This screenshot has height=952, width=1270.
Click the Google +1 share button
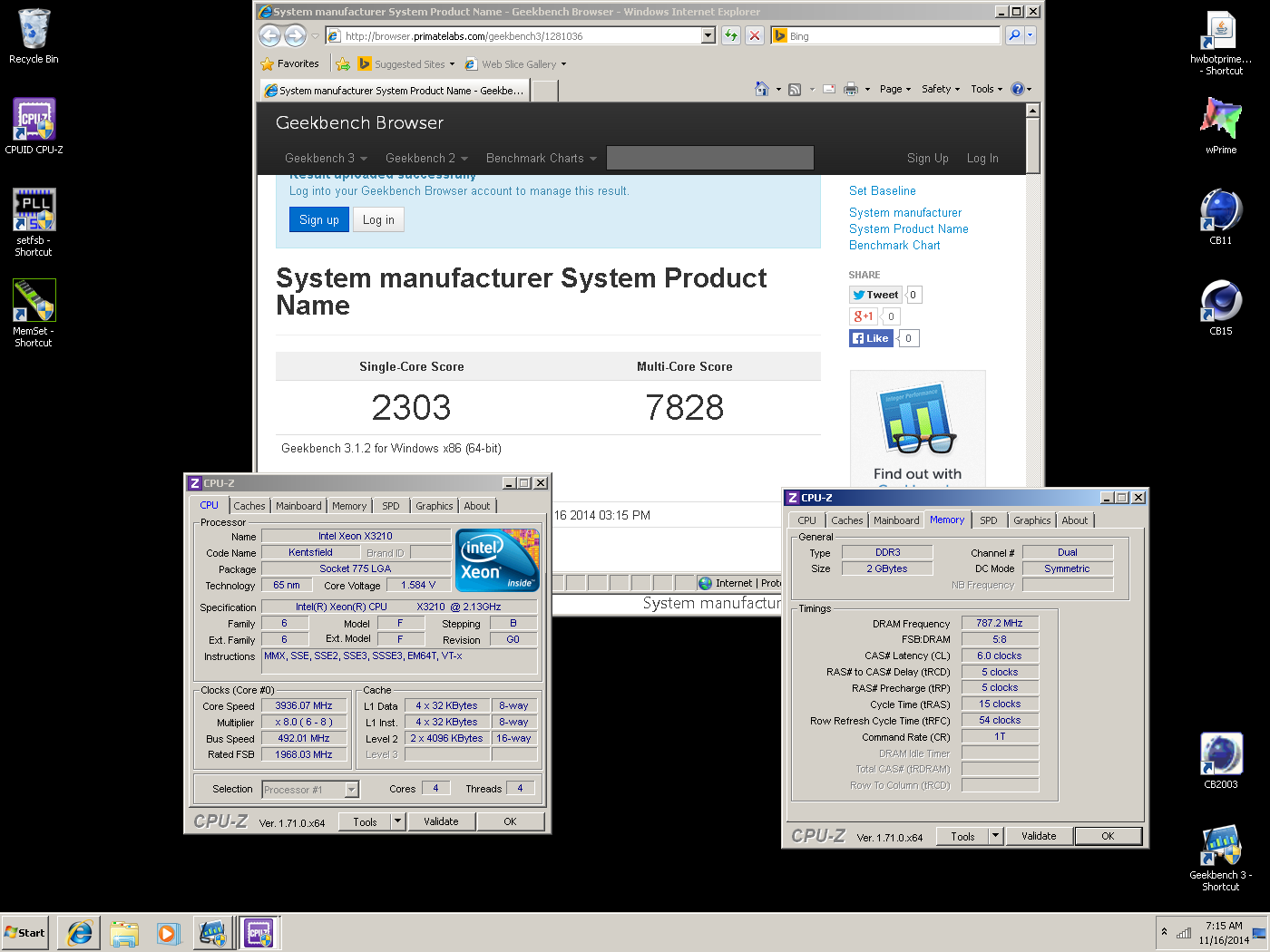[x=864, y=316]
